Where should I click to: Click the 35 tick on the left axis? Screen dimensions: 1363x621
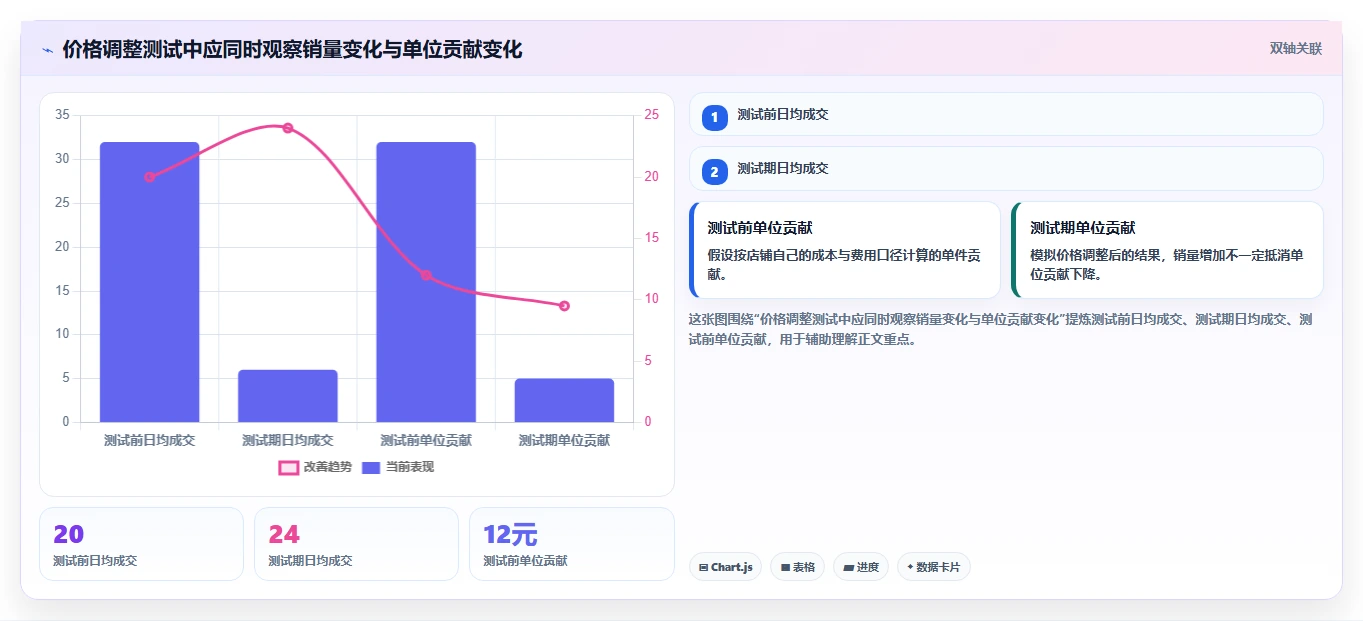pos(62,115)
